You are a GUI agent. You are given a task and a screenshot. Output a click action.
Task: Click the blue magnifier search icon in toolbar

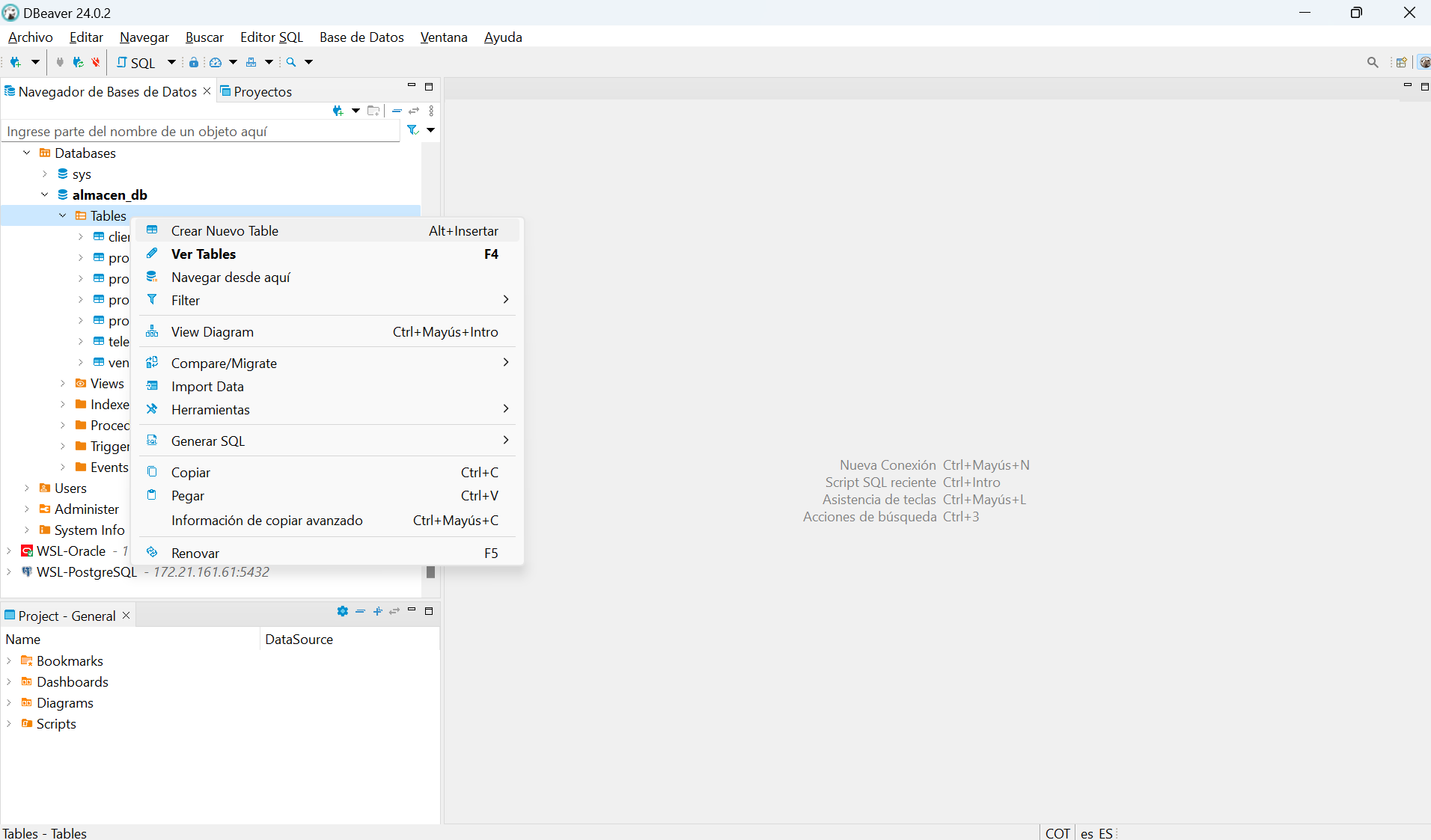[x=291, y=62]
